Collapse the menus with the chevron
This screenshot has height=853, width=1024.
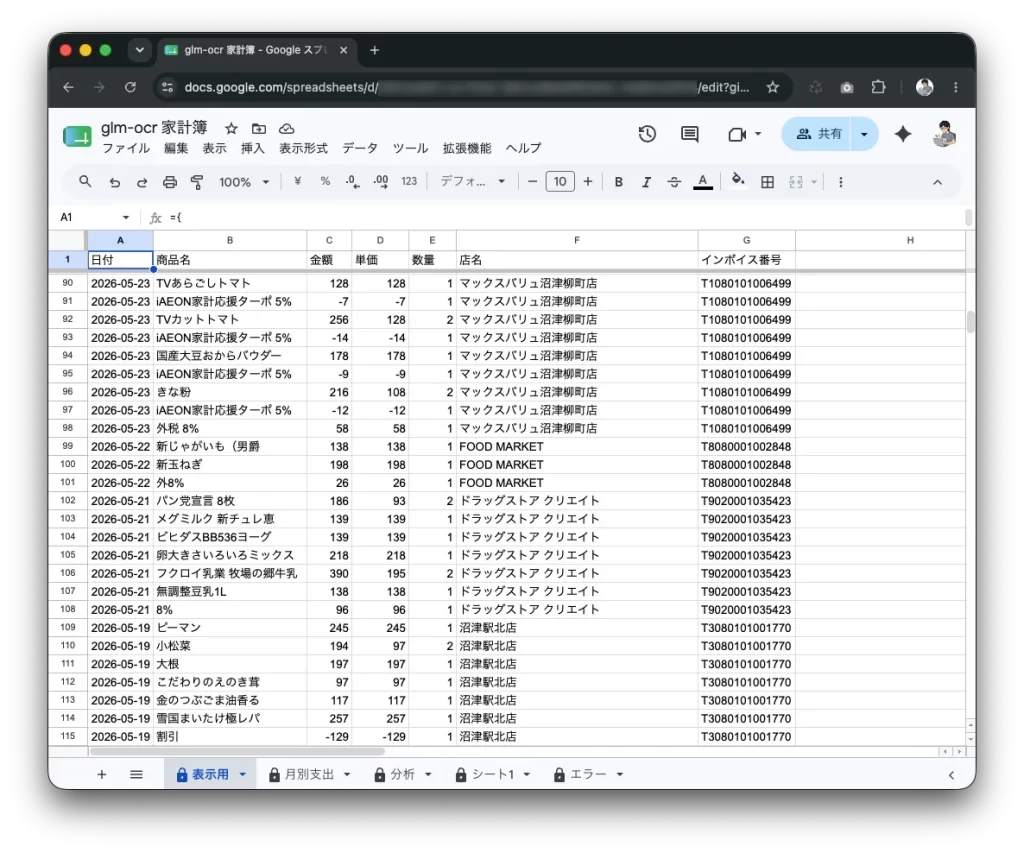(x=937, y=182)
